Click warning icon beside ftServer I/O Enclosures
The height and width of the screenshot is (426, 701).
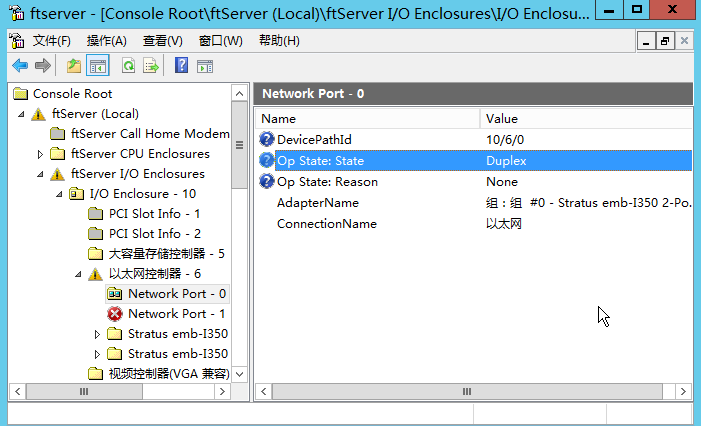click(x=57, y=174)
